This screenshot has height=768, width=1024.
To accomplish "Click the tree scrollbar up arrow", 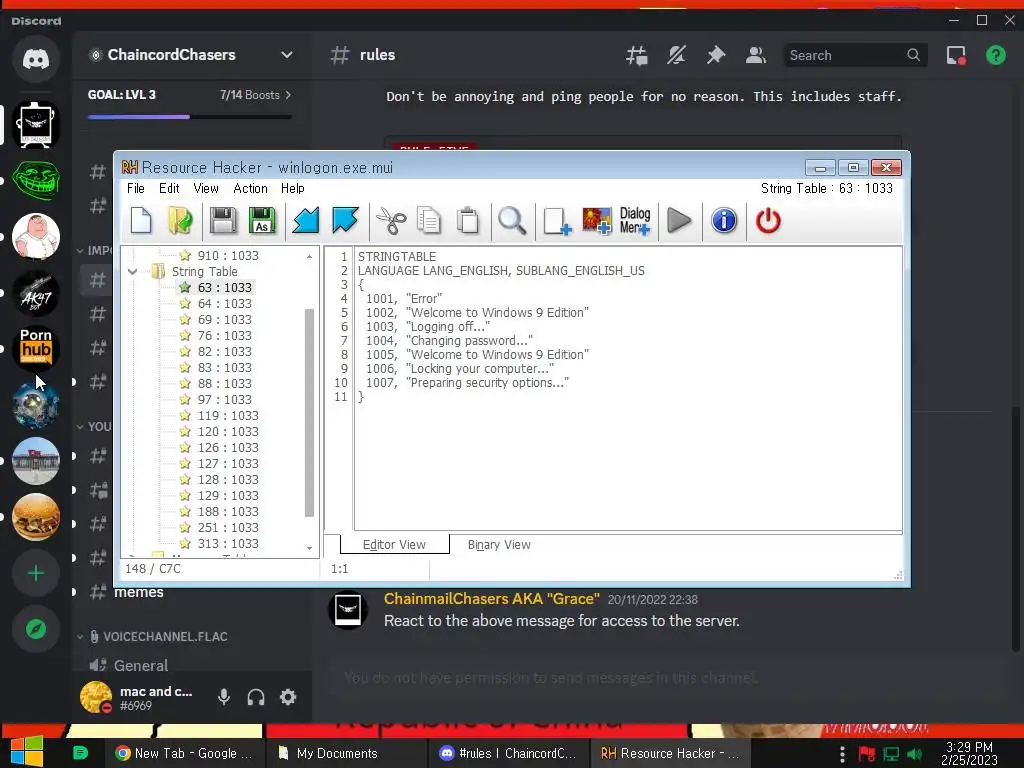I will click(310, 256).
